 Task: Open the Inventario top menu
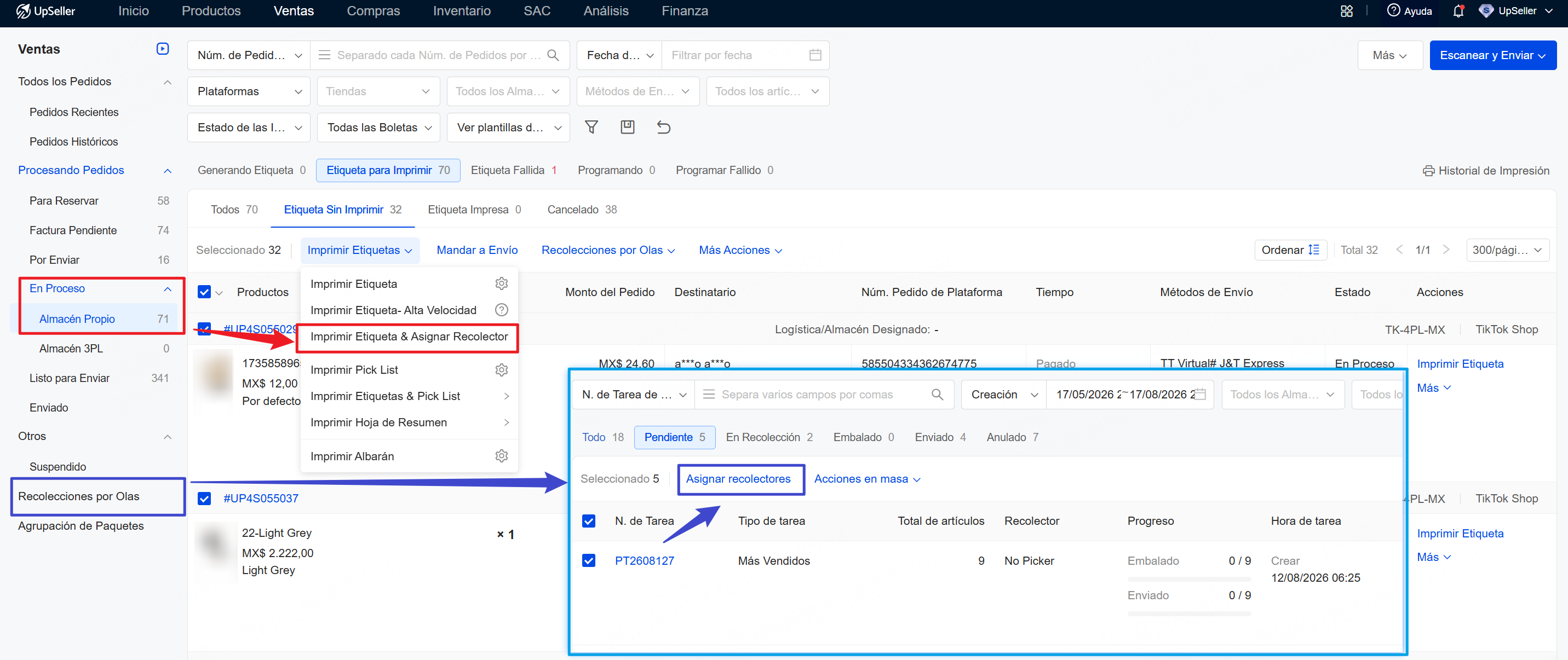pyautogui.click(x=461, y=11)
